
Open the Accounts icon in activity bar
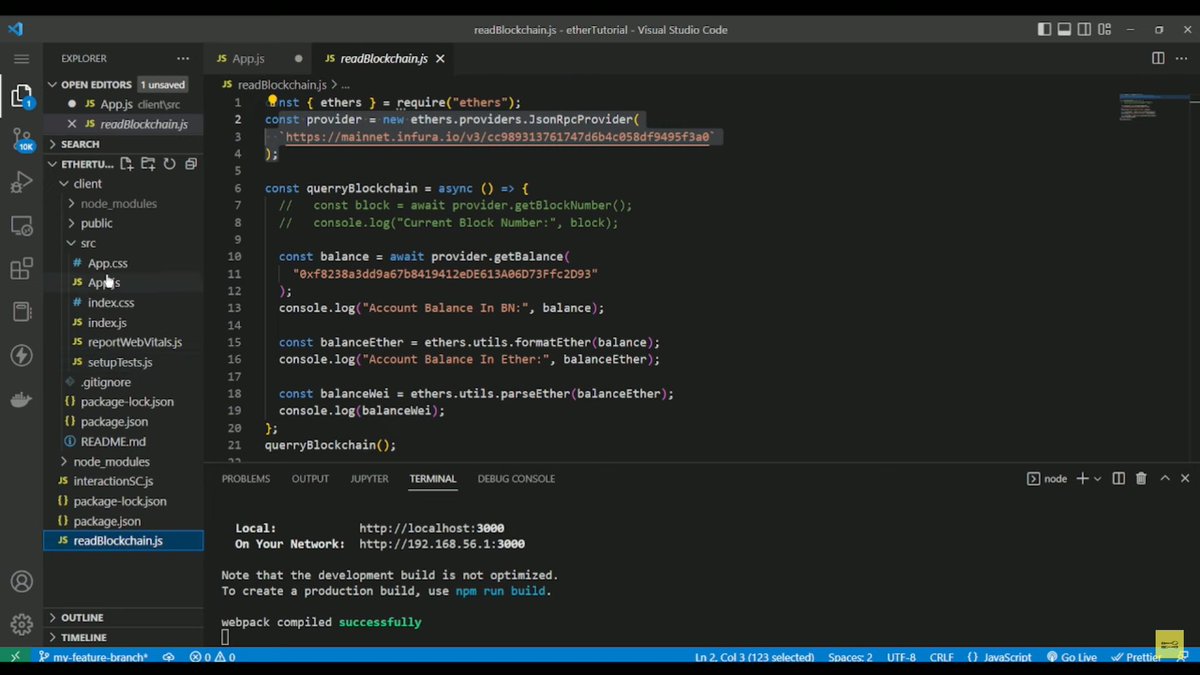[21, 582]
